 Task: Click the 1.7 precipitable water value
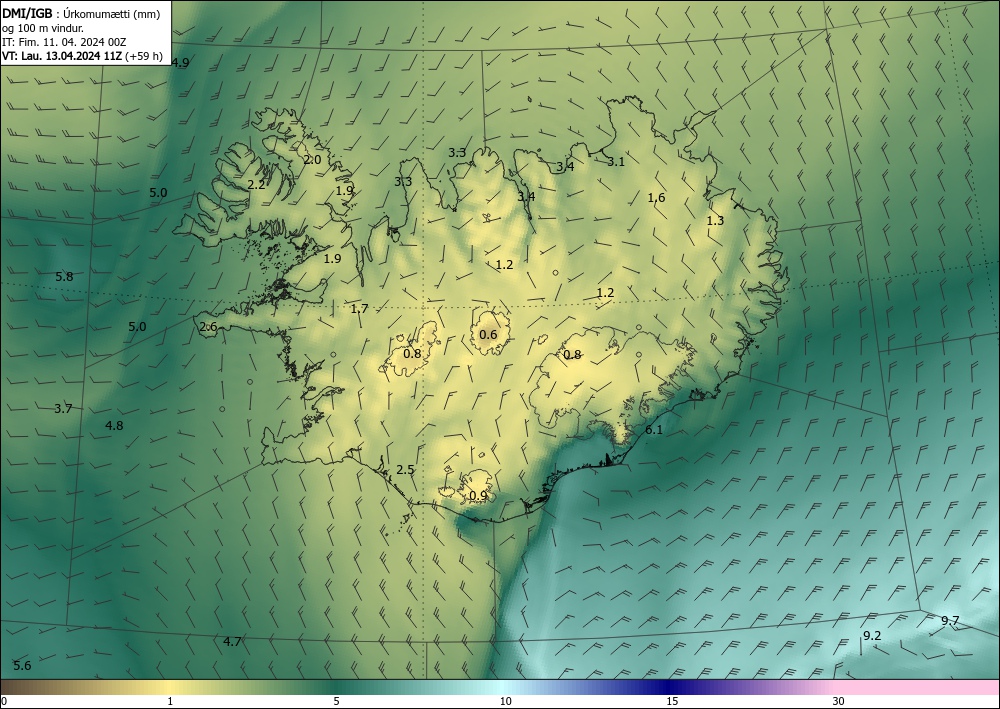[360, 309]
